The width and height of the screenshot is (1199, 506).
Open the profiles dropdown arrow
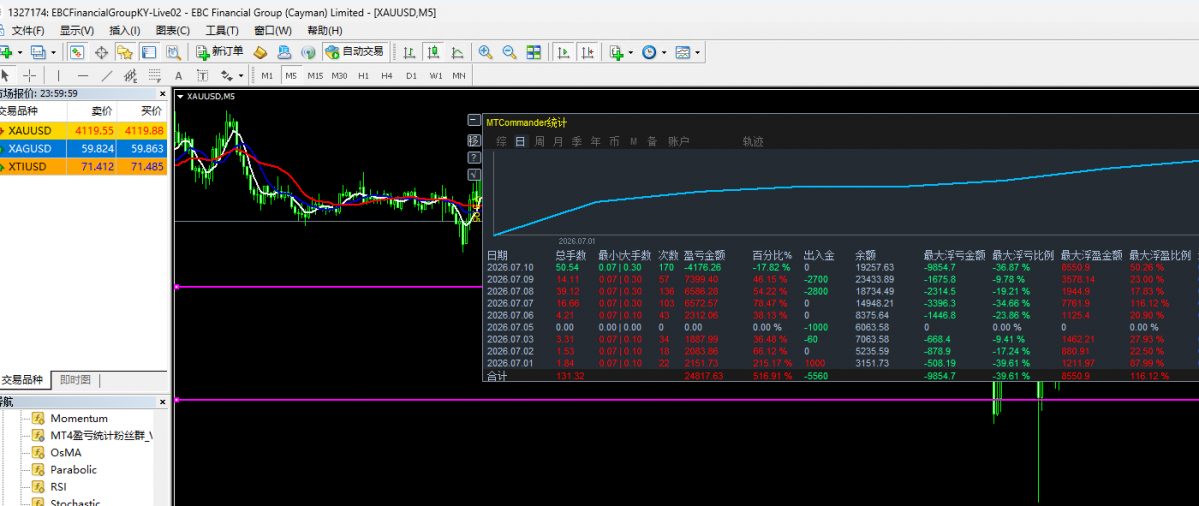pos(52,53)
